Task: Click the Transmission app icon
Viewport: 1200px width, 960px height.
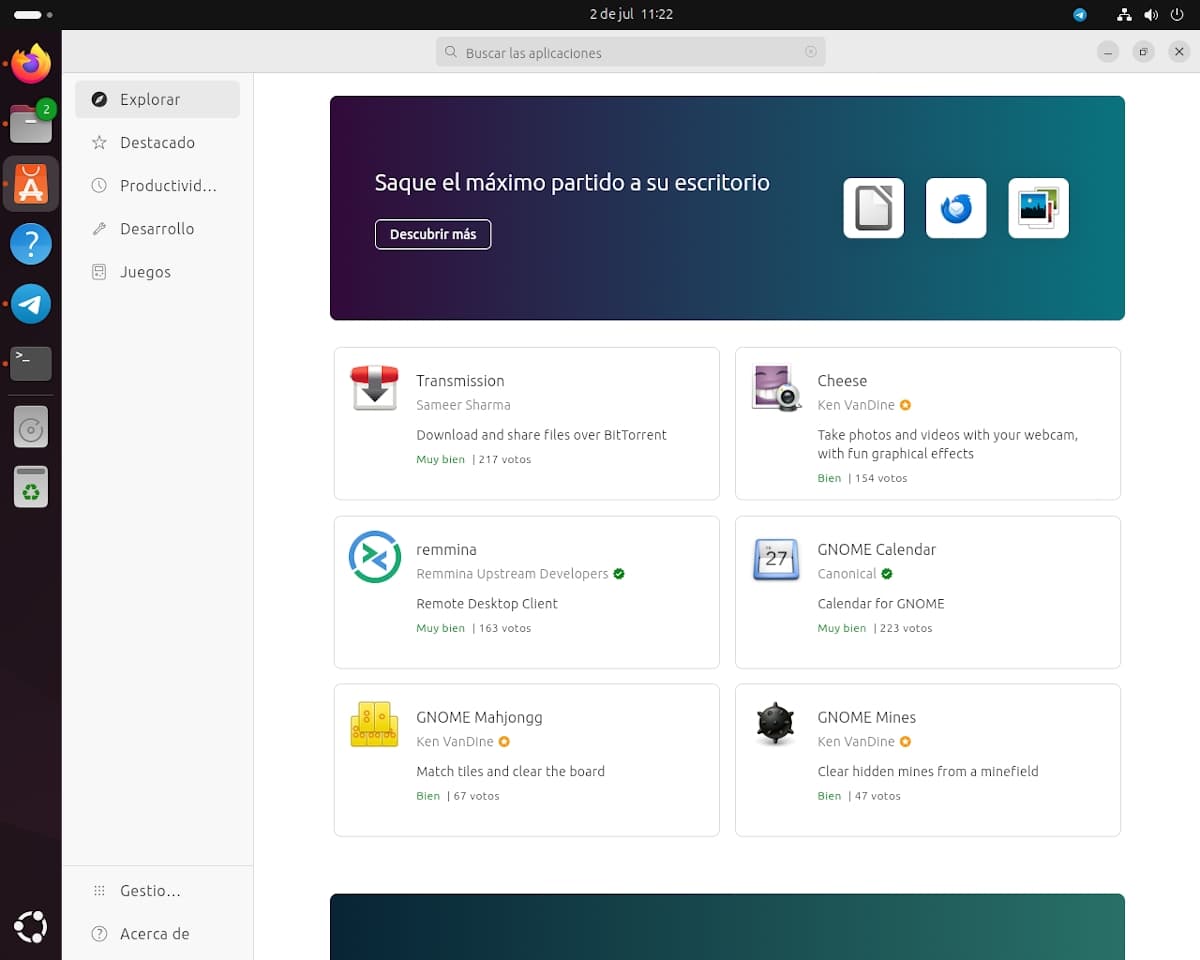Action: click(374, 388)
